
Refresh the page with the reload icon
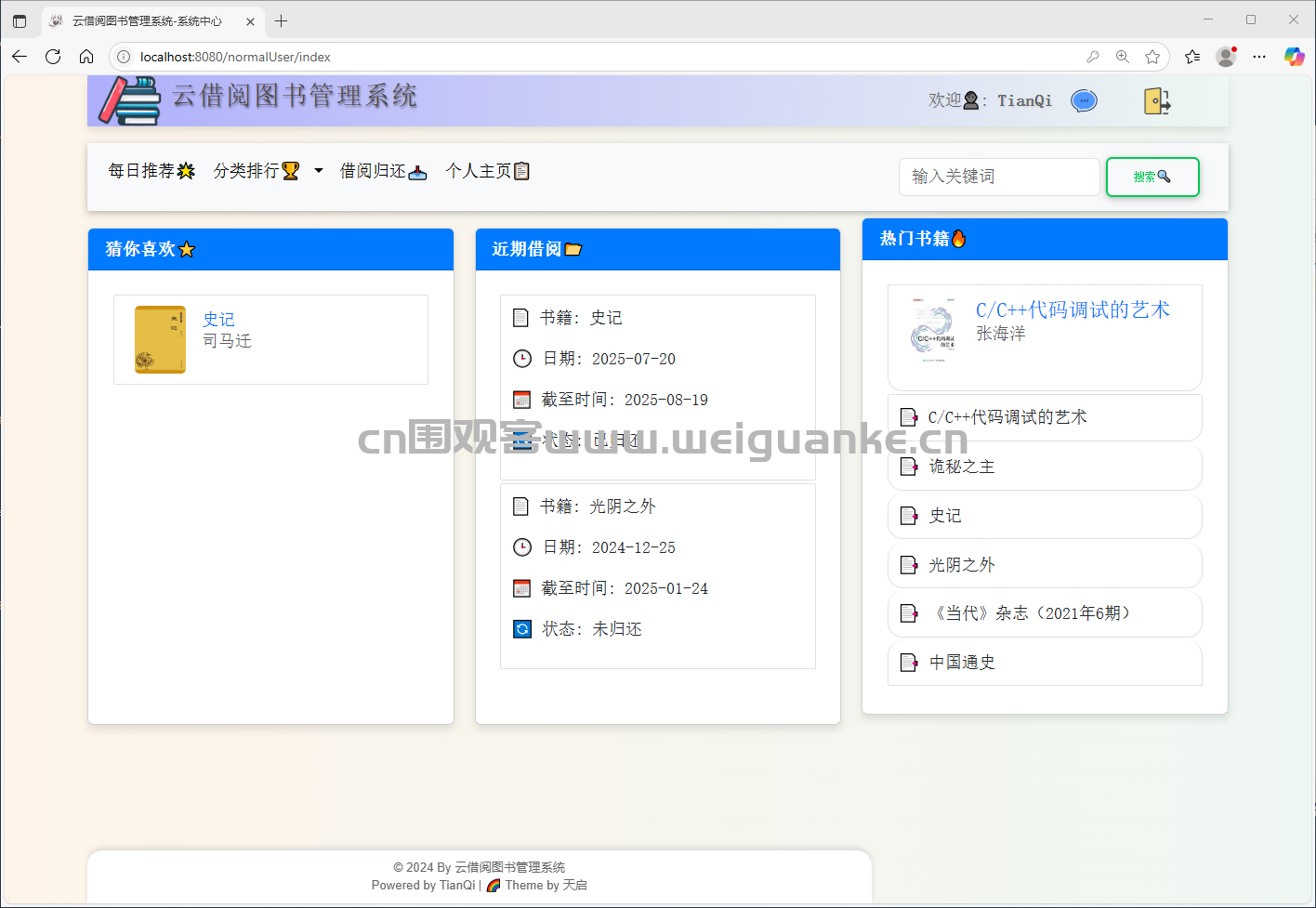pos(53,57)
